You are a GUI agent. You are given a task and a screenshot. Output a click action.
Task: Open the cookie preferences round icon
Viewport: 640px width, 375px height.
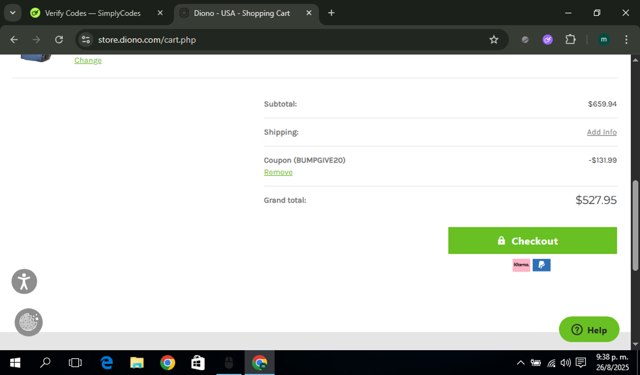29,322
